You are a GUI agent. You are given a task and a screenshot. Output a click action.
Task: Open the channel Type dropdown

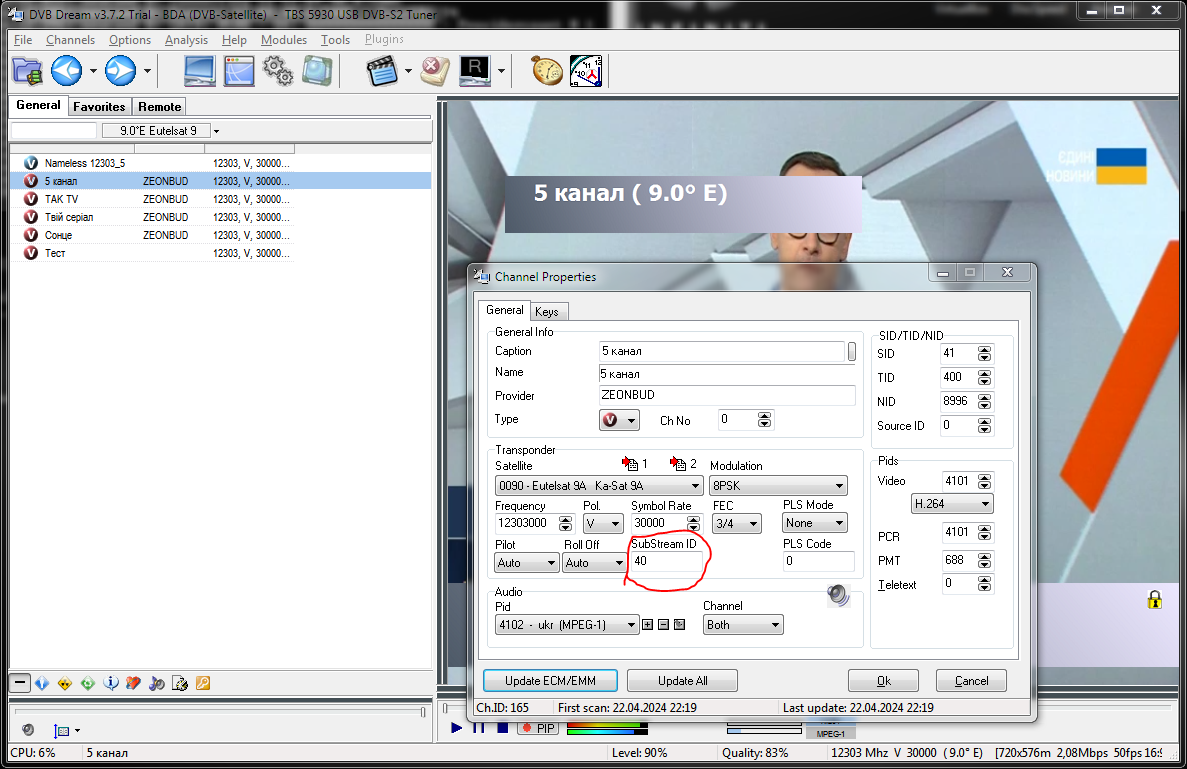pos(619,420)
